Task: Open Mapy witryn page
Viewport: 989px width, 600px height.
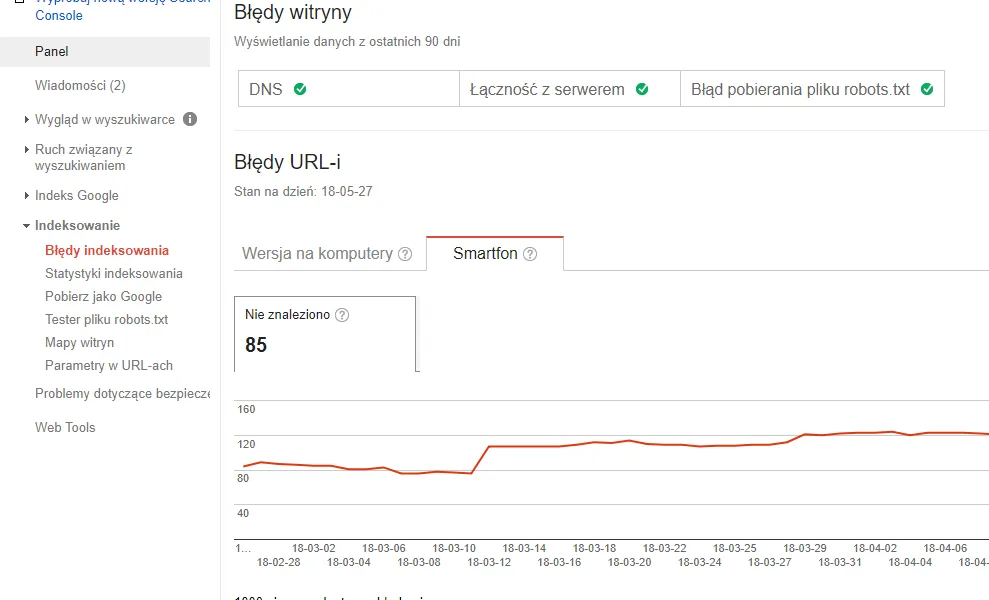Action: [79, 343]
